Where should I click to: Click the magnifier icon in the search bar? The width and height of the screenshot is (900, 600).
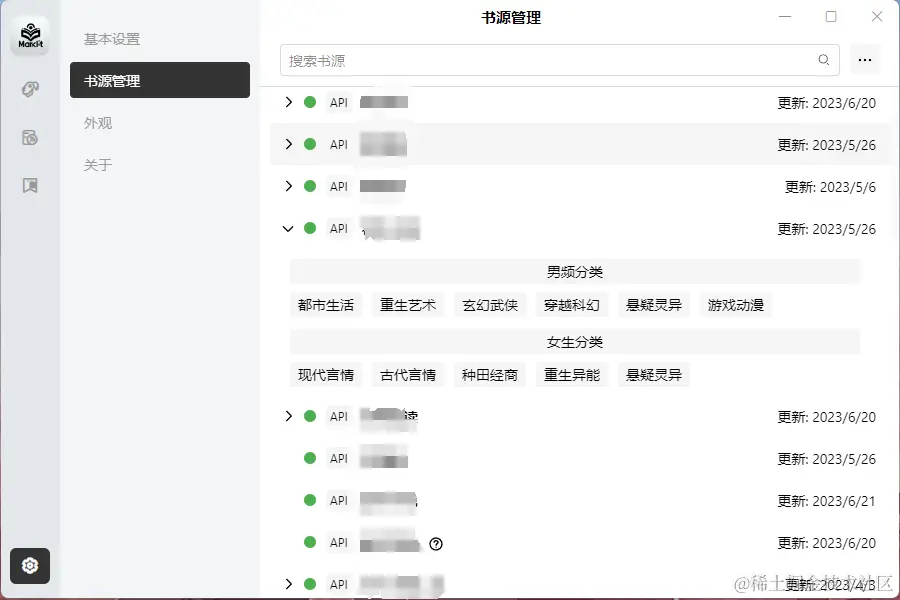pos(823,60)
